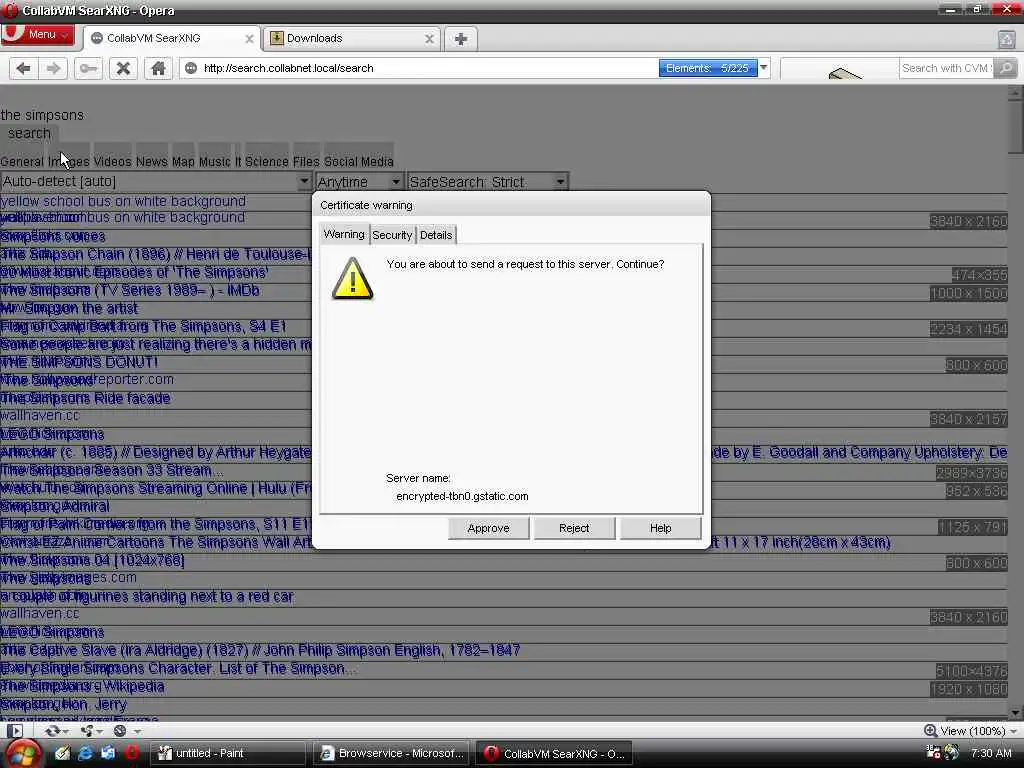Open 'a couple of figurines standing' result

point(147,596)
